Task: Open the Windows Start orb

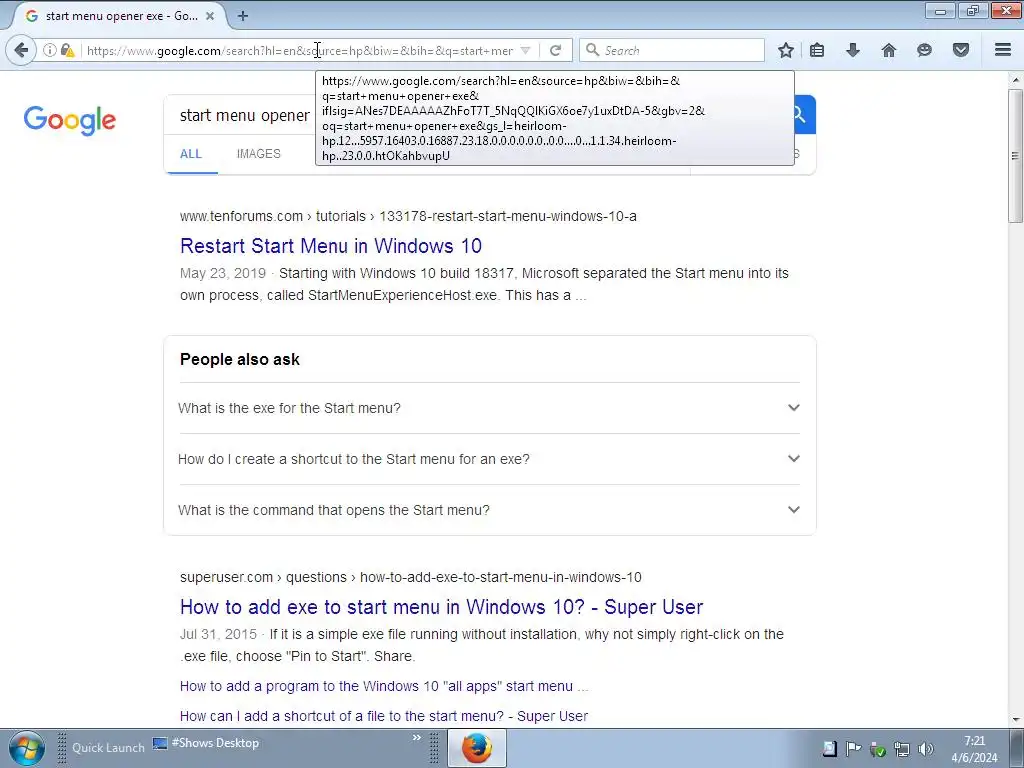Action: 26,748
